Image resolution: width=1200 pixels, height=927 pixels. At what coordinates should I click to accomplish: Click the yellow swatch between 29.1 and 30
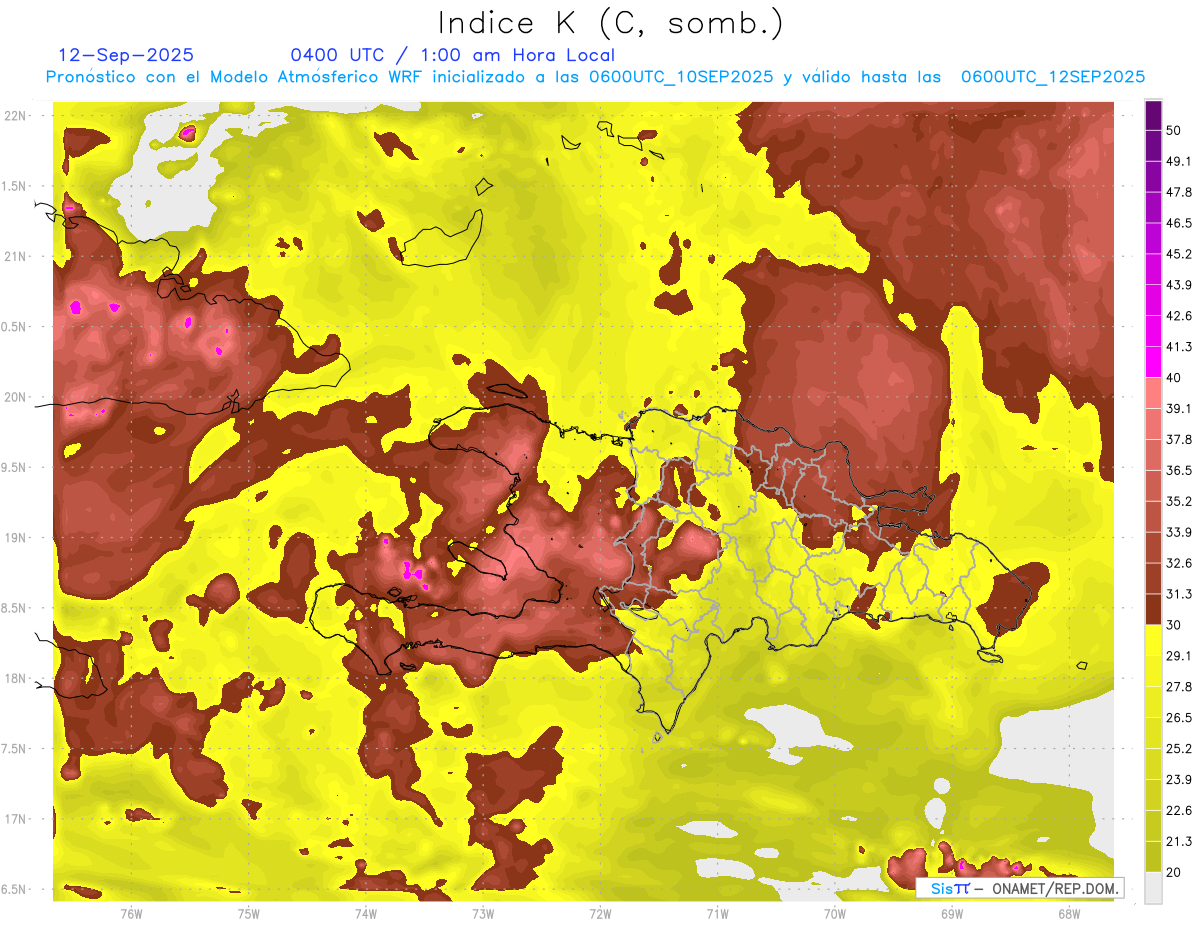(1153, 640)
